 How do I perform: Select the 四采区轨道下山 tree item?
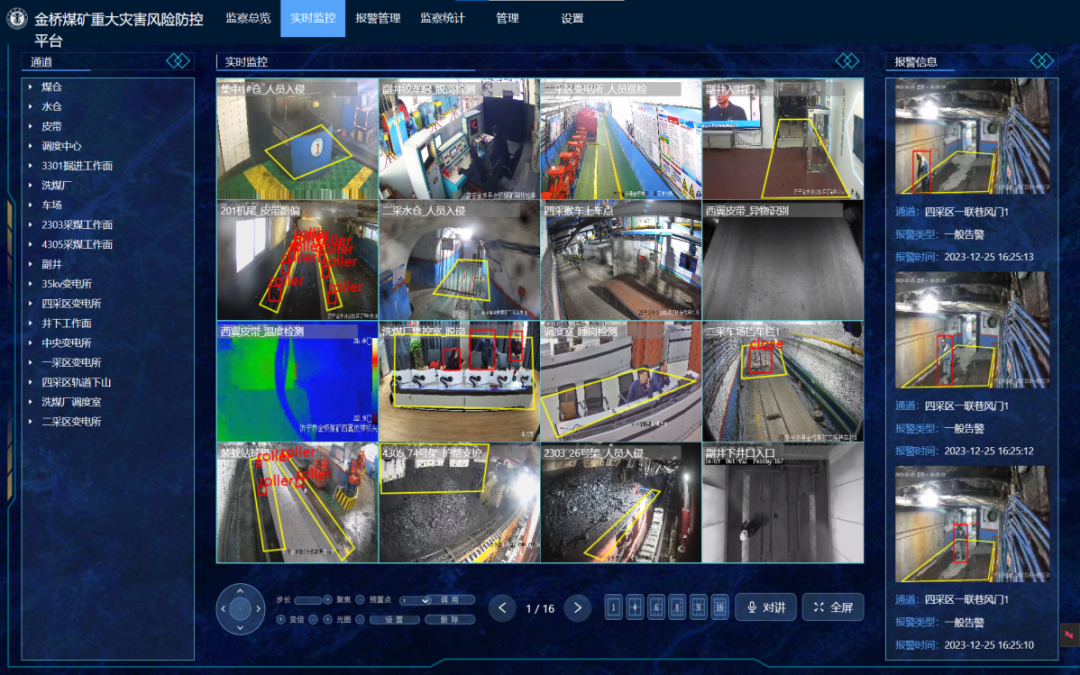point(76,382)
